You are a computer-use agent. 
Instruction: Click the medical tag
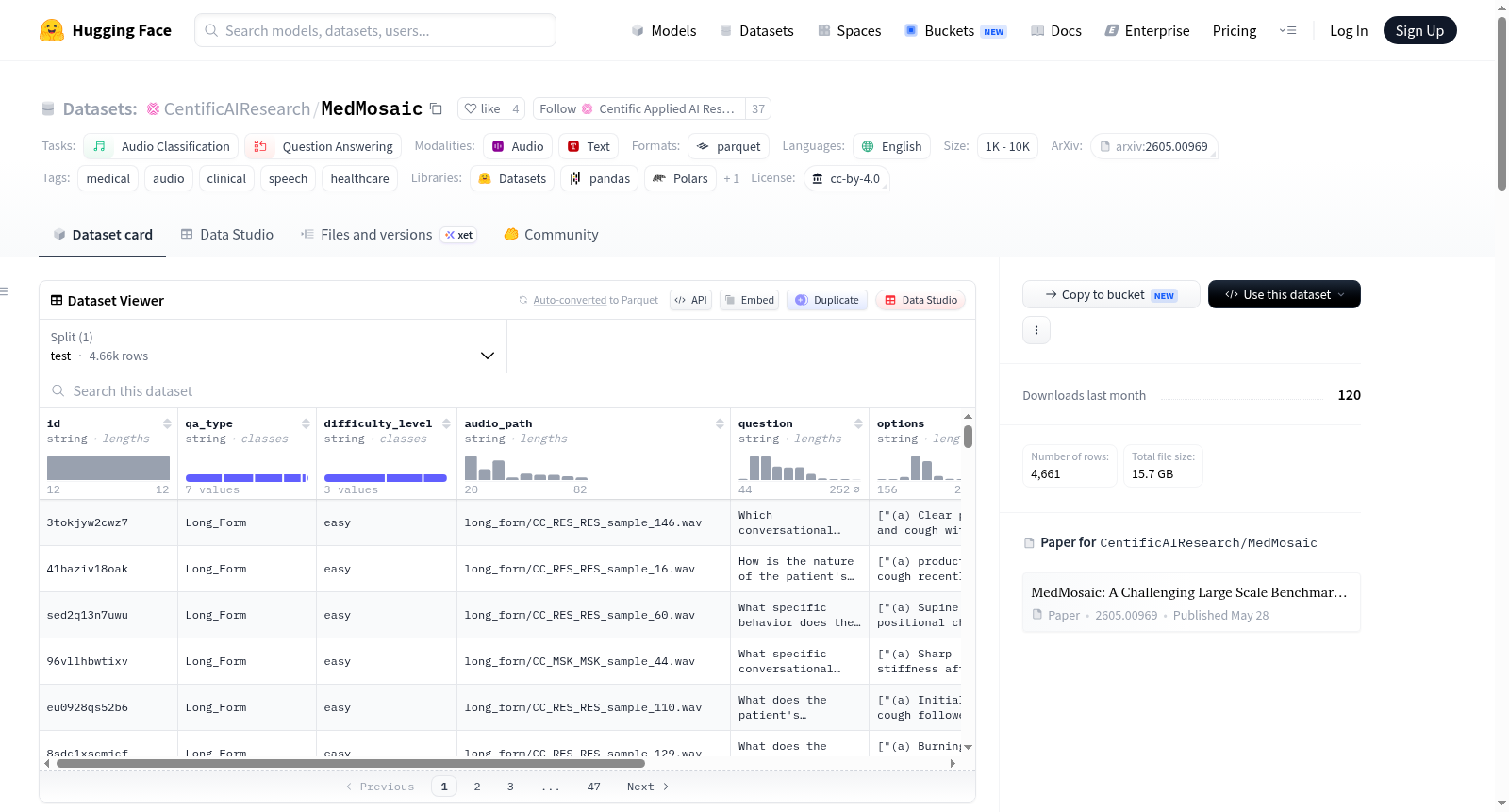(x=108, y=178)
